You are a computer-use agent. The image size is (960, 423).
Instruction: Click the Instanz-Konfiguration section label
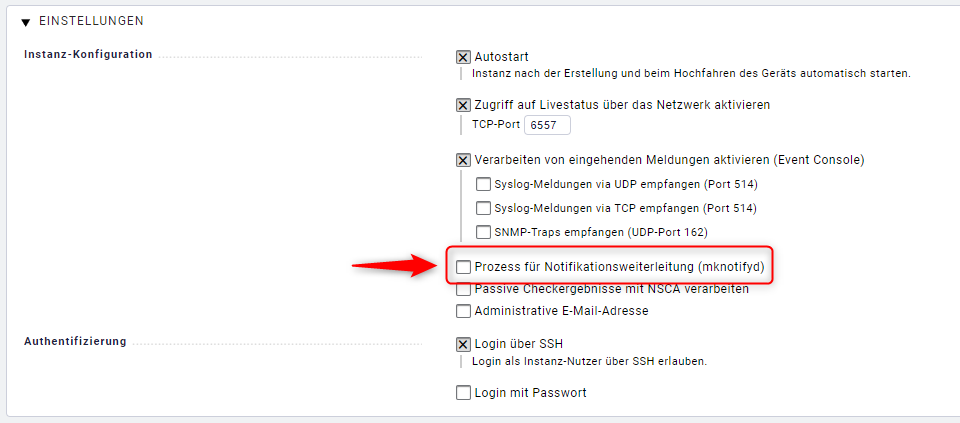click(88, 54)
